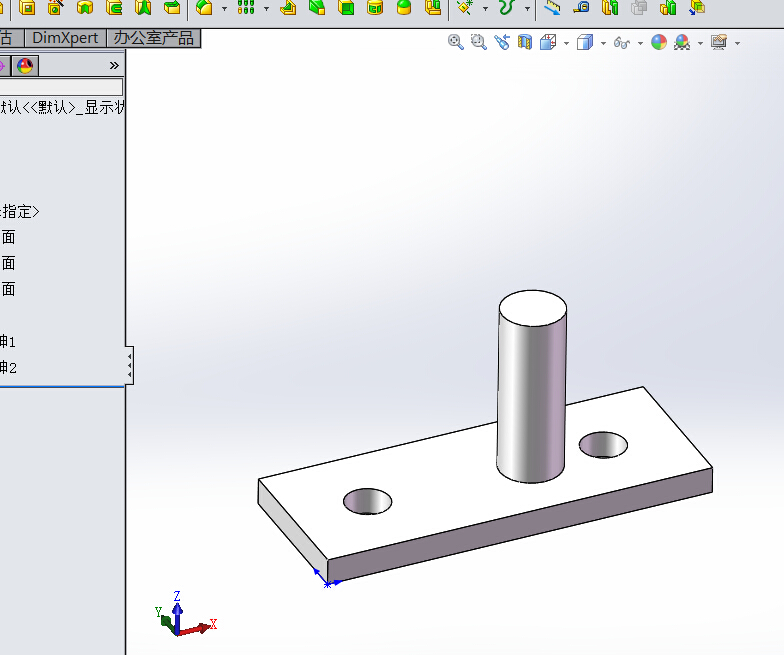
Task: Click the feature tree filter field
Action: [x=60, y=86]
